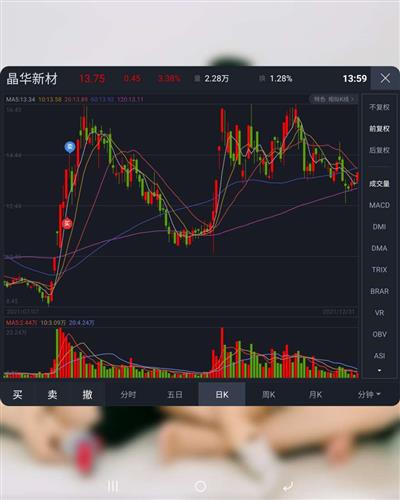Tap the blue sell marker on chart
The image size is (400, 500).
pos(70,147)
